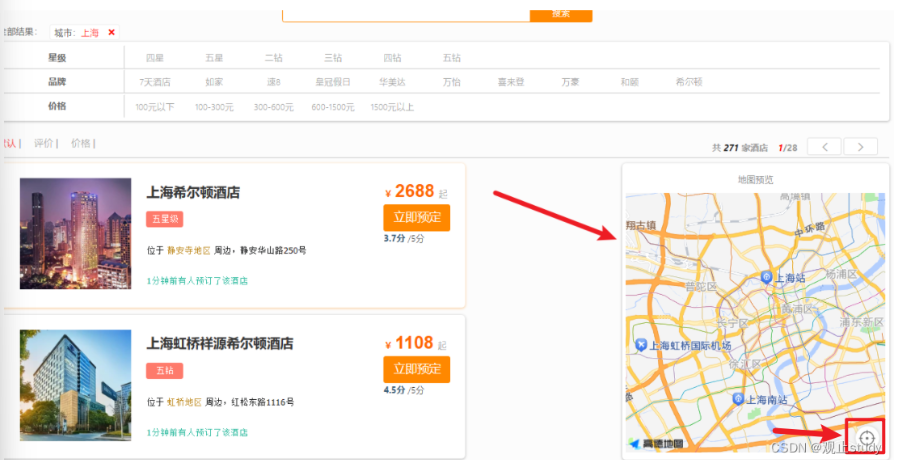The image size is (897, 460).
Task: Click the 共 271 家酒店 count
Action: (x=740, y=148)
